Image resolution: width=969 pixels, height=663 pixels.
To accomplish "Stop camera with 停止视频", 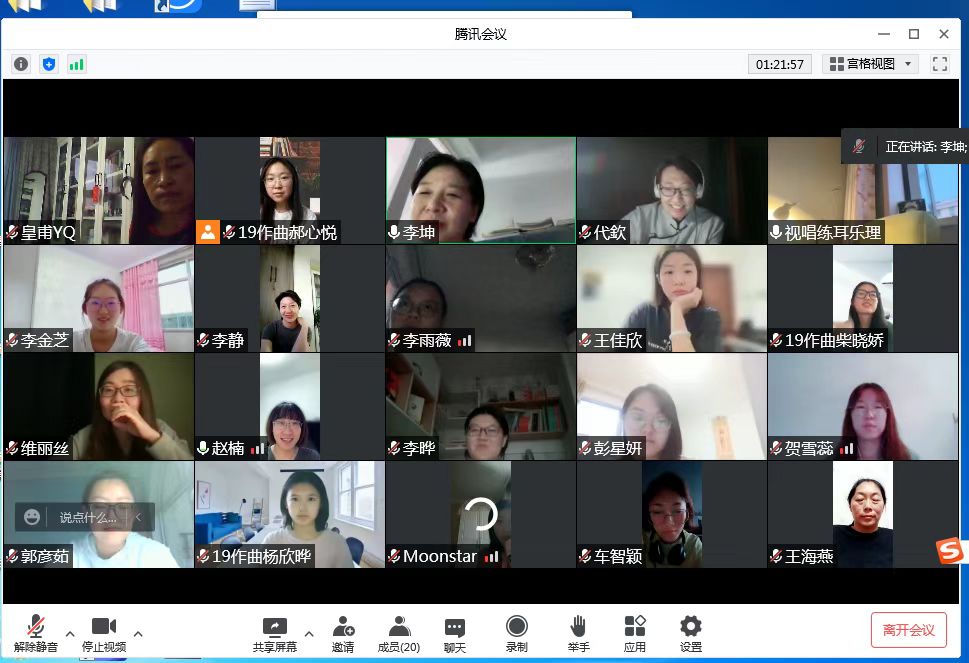I will (x=104, y=633).
